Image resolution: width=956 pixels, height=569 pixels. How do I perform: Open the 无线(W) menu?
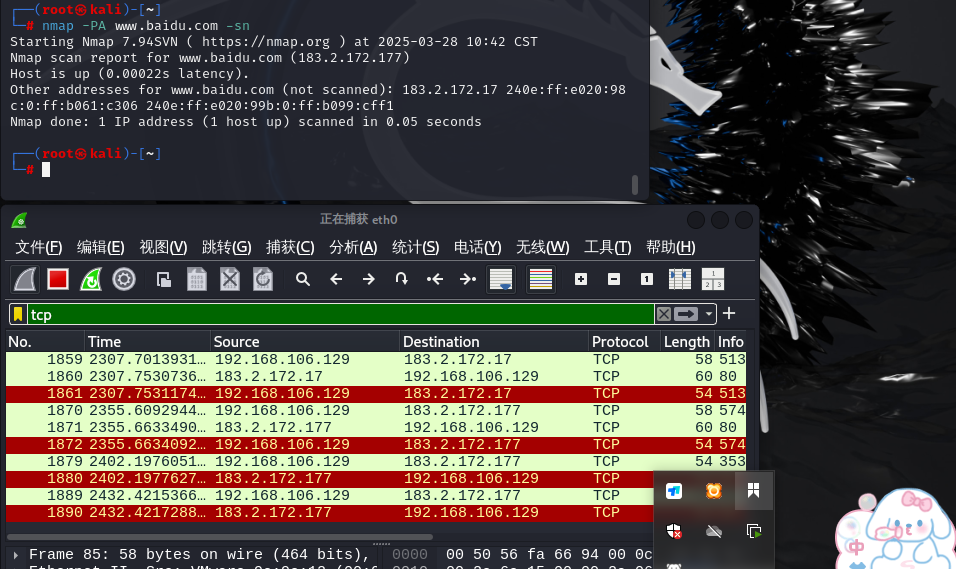coord(542,247)
